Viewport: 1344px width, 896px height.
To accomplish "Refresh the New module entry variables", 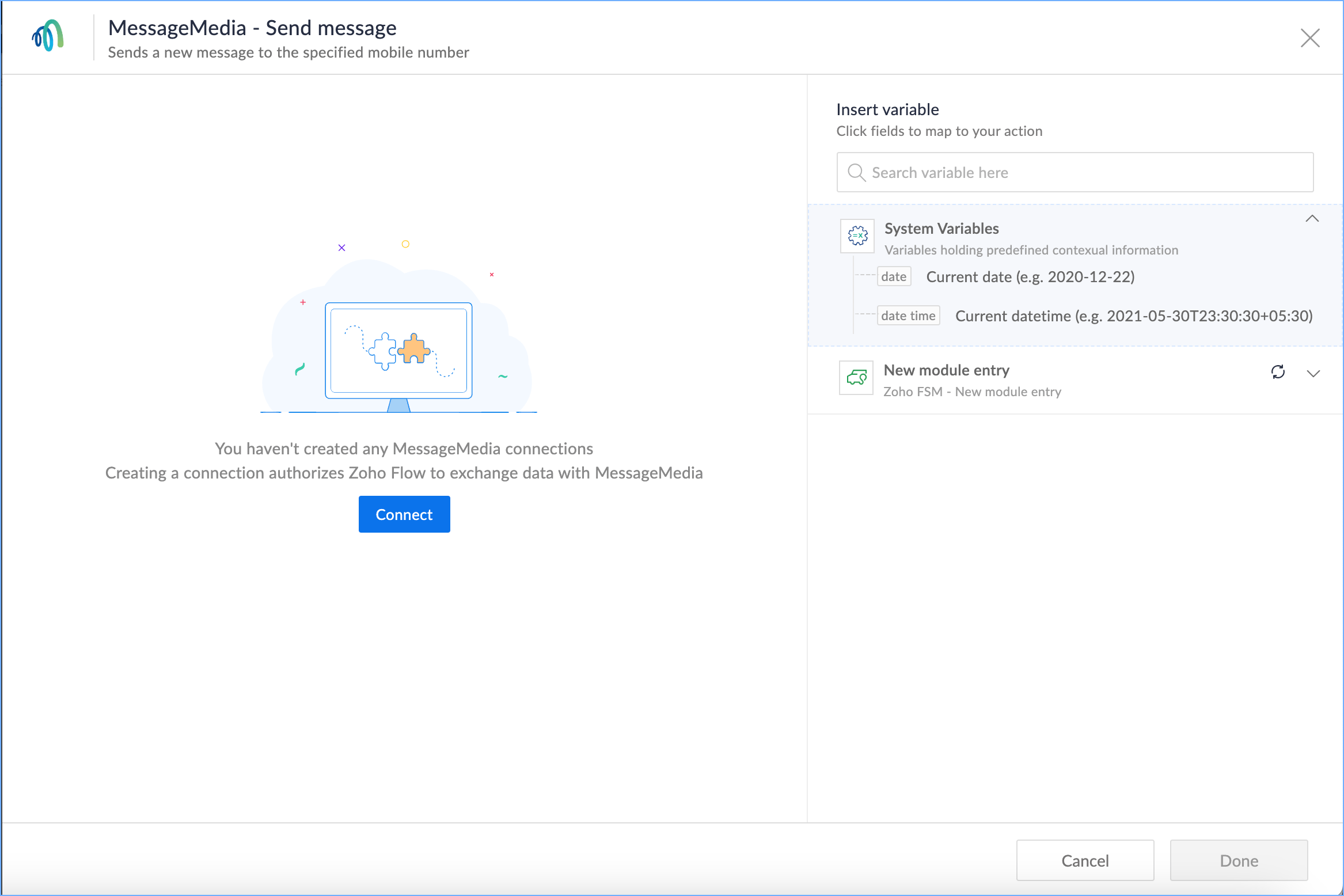I will coord(1278,372).
